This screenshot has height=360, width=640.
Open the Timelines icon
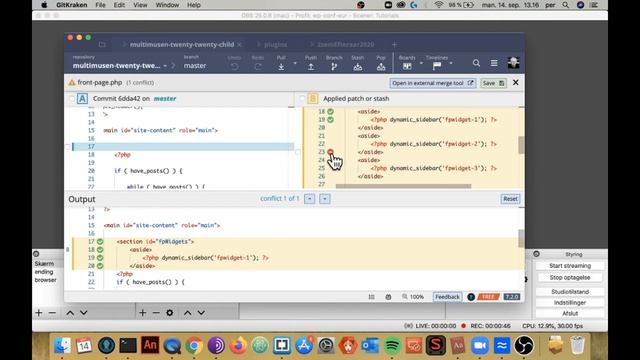tap(437, 66)
